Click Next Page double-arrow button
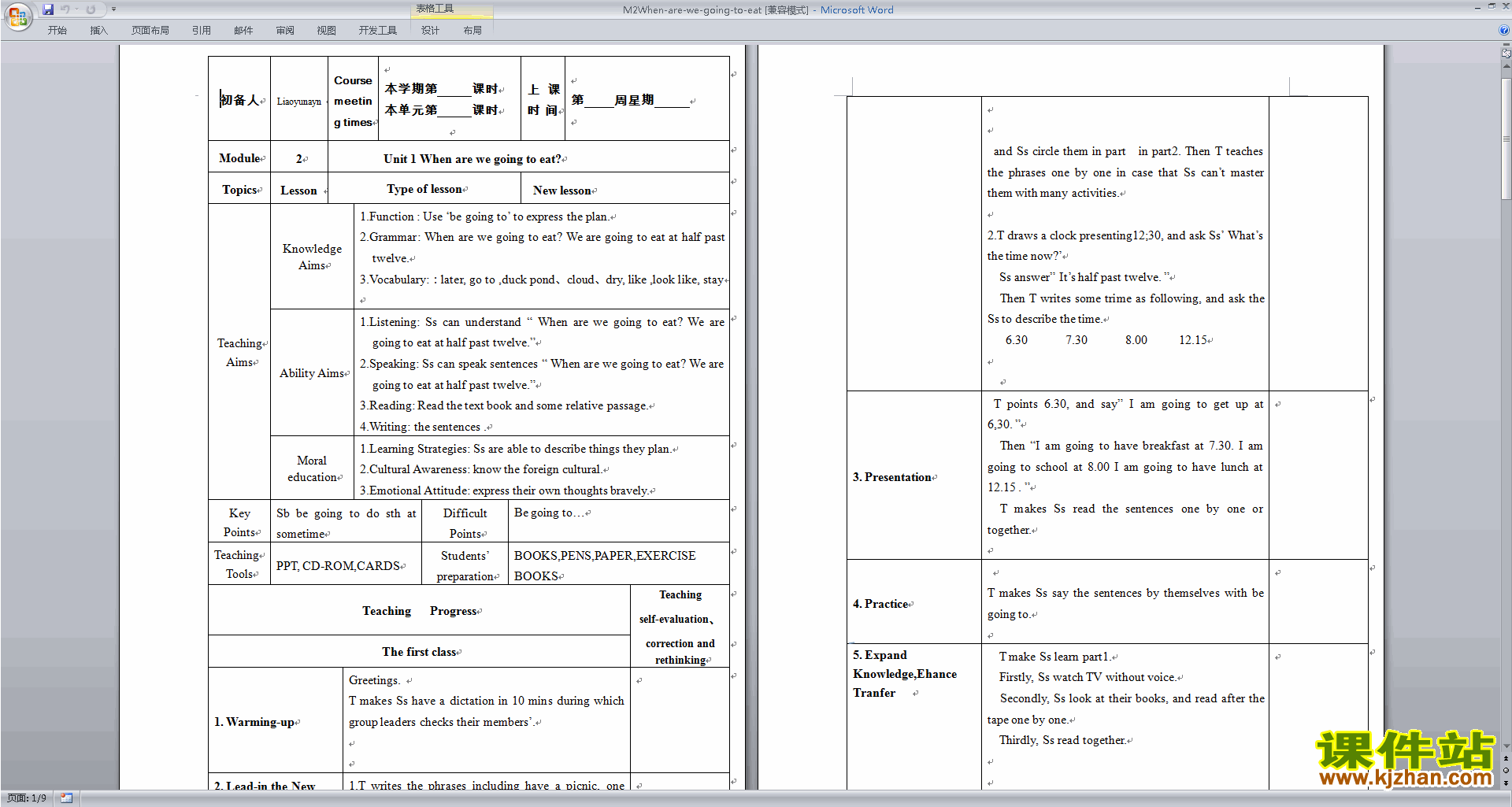The image size is (1512, 807). click(x=1506, y=783)
